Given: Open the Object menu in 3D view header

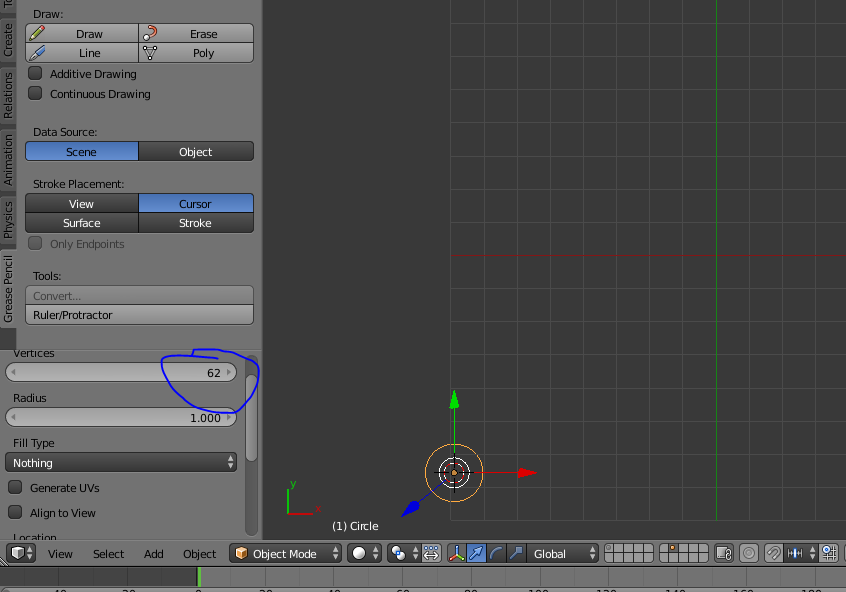Looking at the screenshot, I should point(199,553).
